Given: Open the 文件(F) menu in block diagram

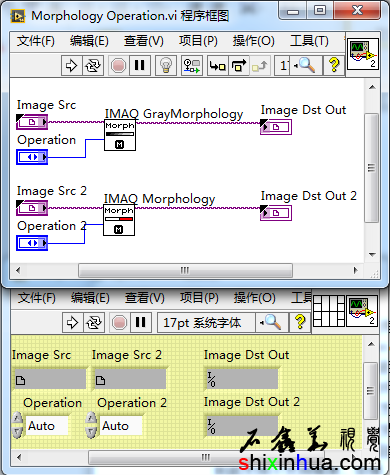Looking at the screenshot, I should (x=36, y=41).
